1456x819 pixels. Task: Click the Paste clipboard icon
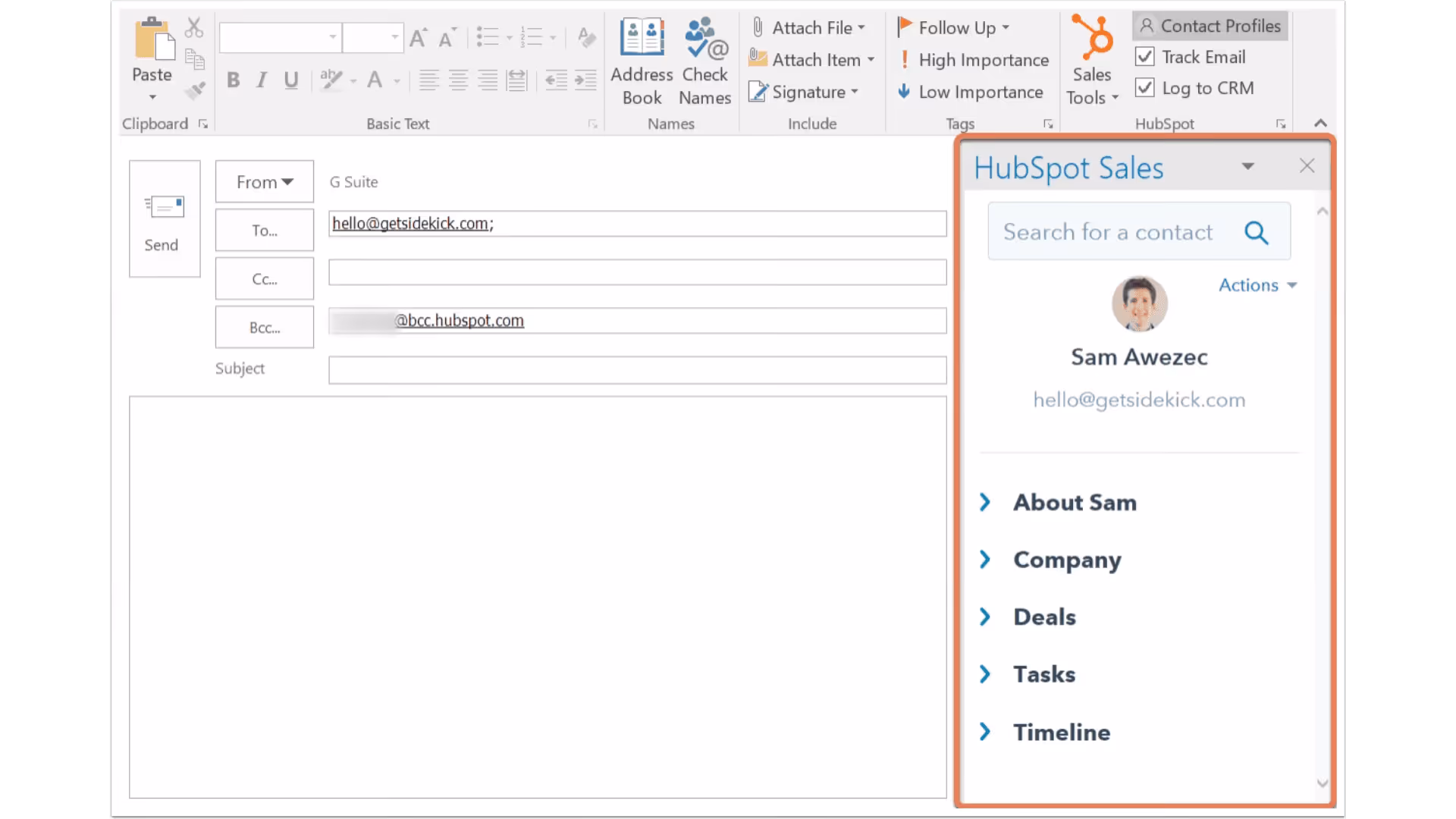pyautogui.click(x=154, y=39)
